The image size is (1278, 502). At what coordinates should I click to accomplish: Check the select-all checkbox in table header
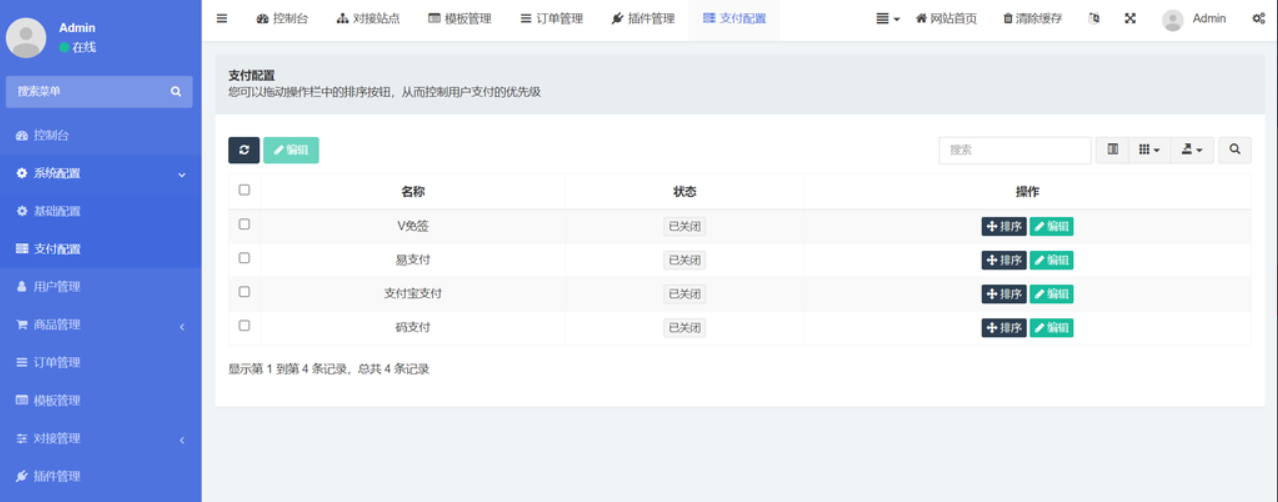244,190
